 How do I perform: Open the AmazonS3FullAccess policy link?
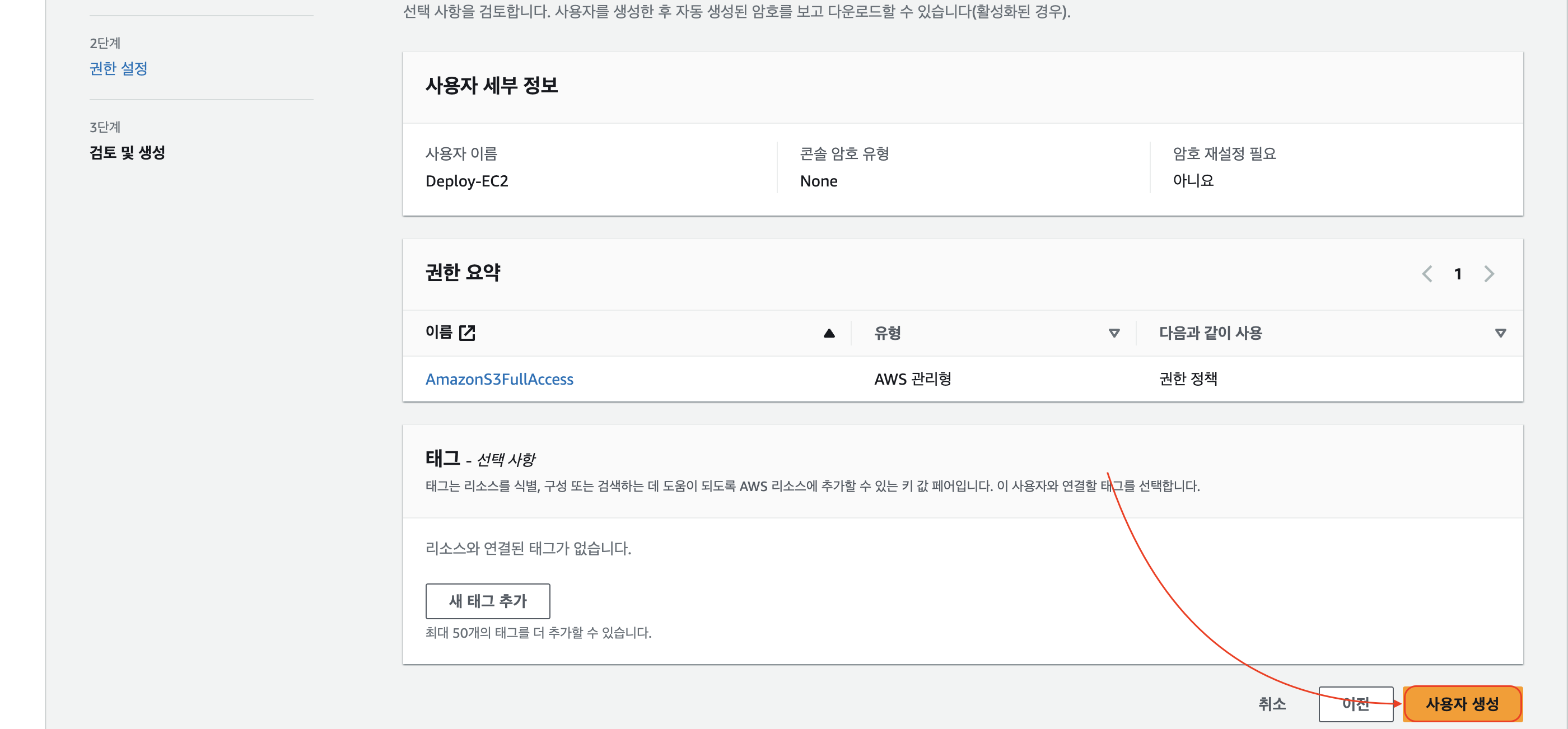tap(499, 379)
